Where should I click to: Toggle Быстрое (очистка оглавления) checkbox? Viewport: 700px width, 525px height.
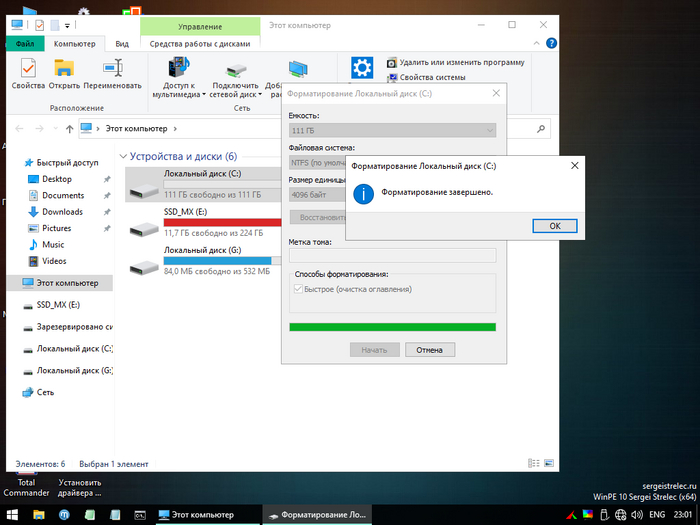pyautogui.click(x=298, y=289)
